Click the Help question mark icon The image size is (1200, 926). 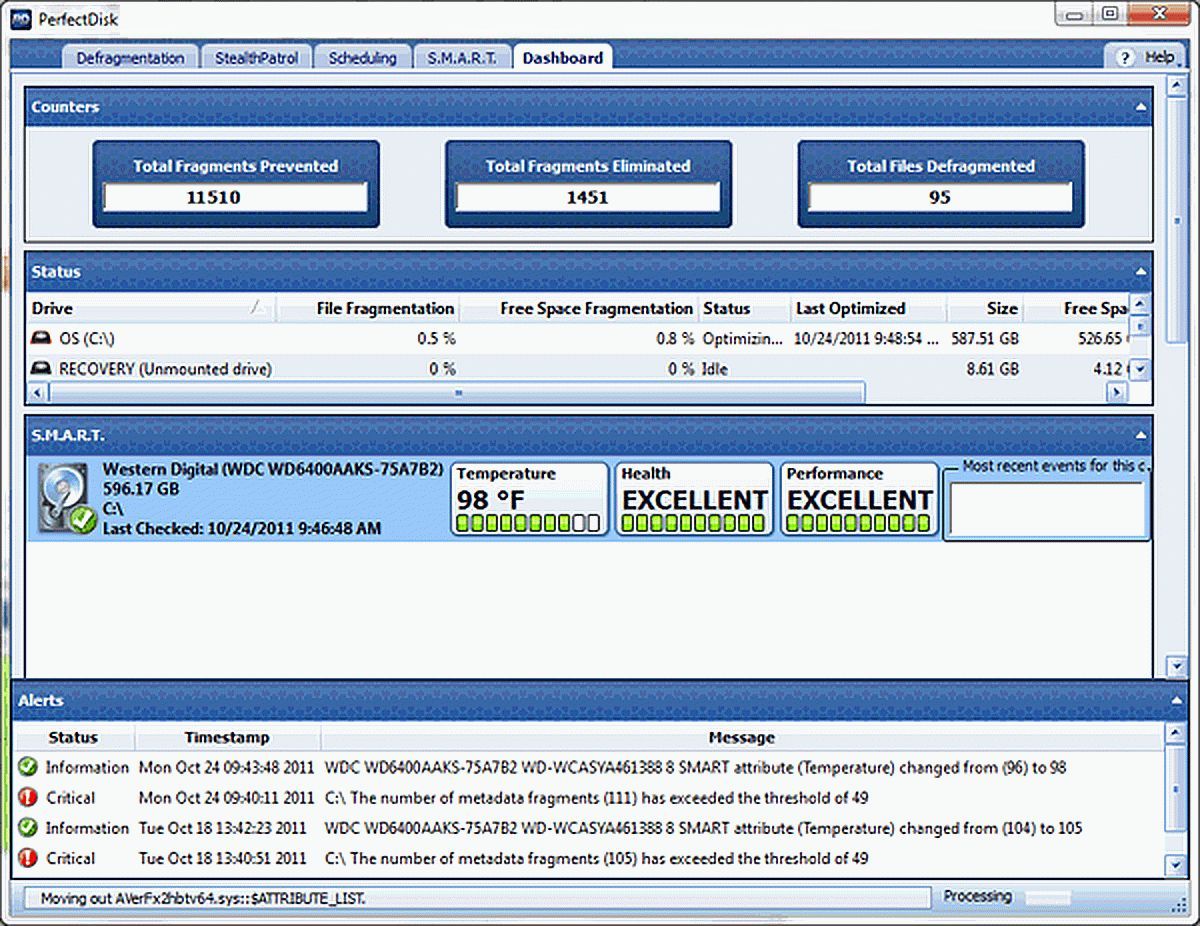pos(1125,58)
